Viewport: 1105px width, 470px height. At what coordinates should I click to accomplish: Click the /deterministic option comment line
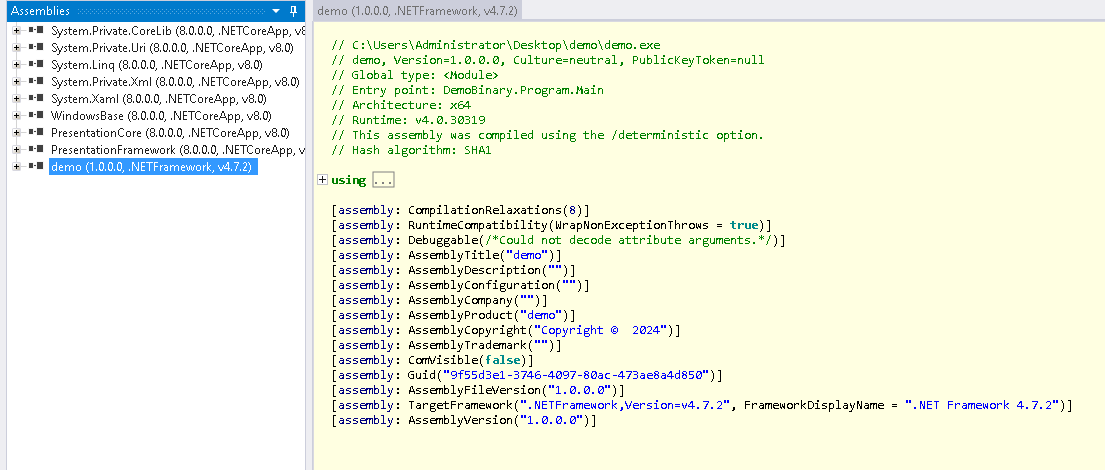click(548, 135)
